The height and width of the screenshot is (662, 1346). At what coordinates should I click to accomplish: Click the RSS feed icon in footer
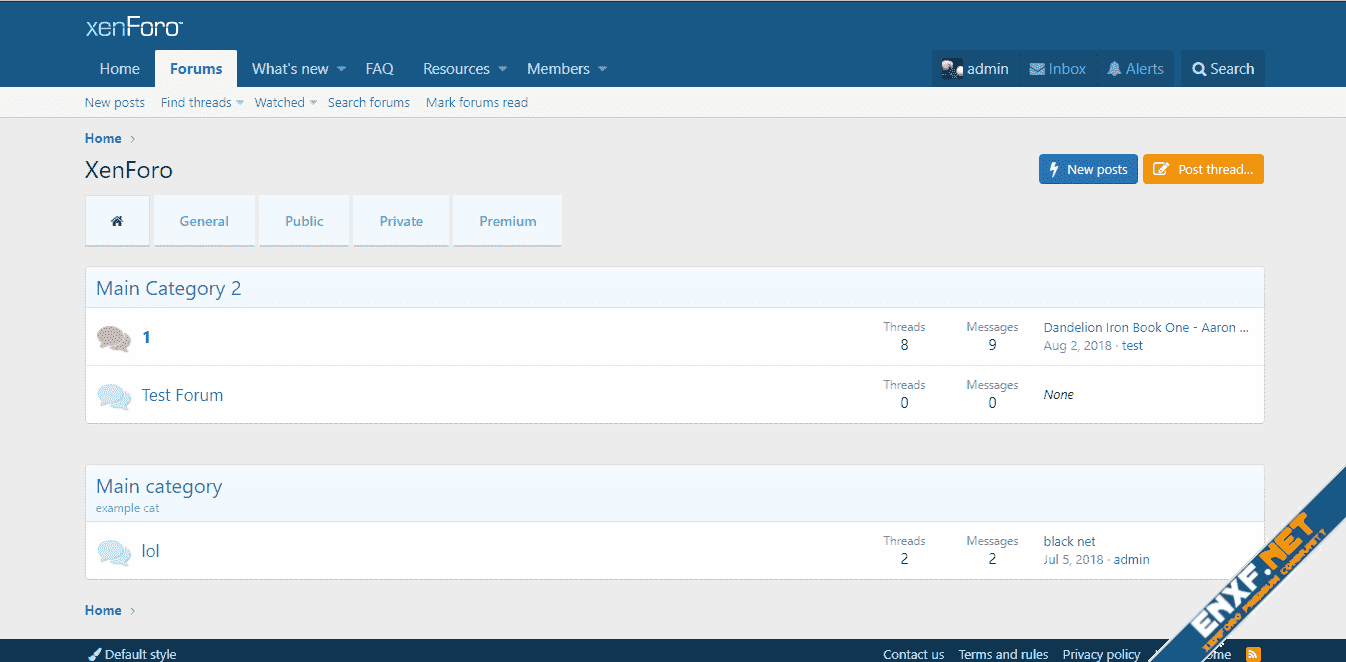pos(1253,654)
